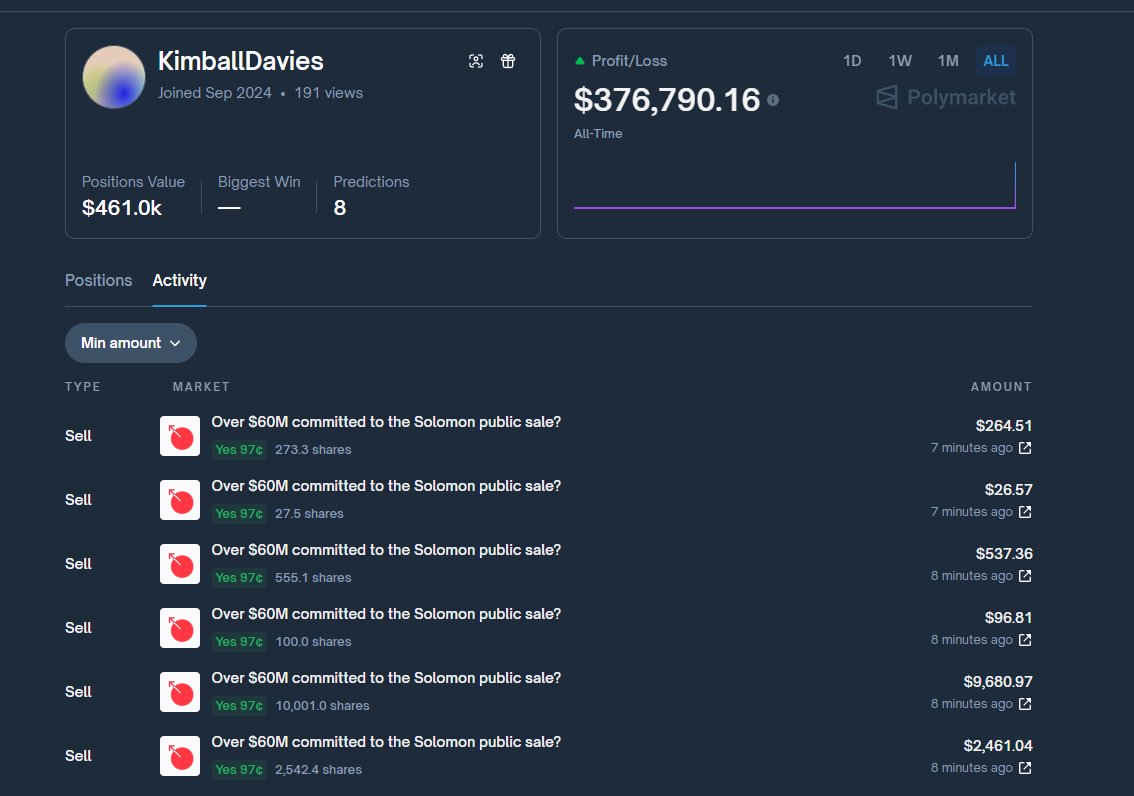1134x796 pixels.
Task: Click the KimballDavies profile avatar
Action: tap(113, 76)
